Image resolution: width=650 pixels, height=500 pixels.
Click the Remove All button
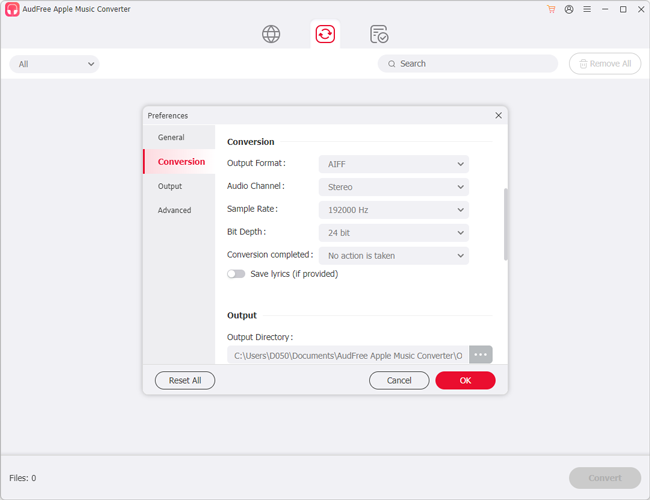(x=605, y=64)
